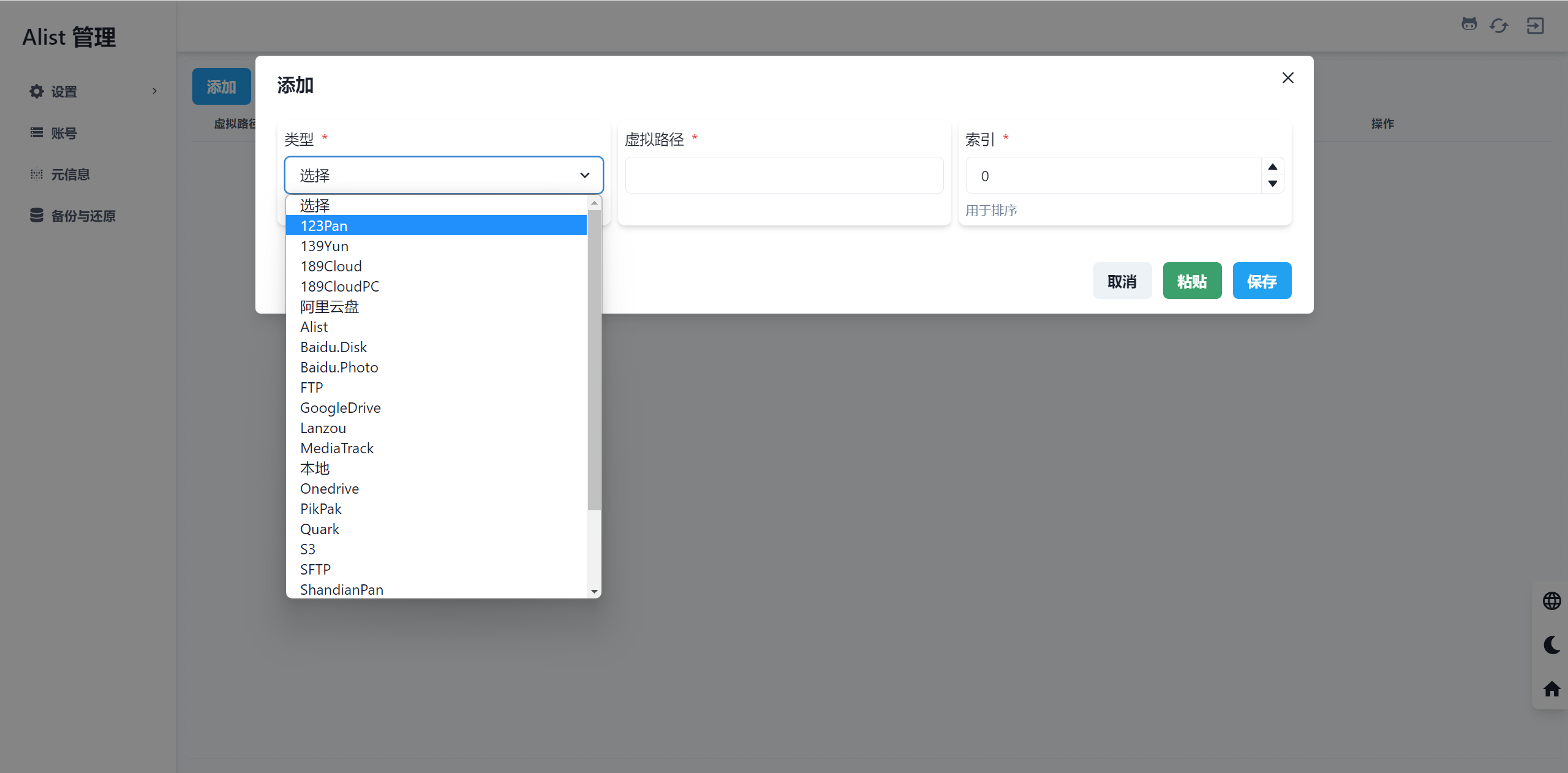Click the 虚拟路径 input field

tap(784, 176)
